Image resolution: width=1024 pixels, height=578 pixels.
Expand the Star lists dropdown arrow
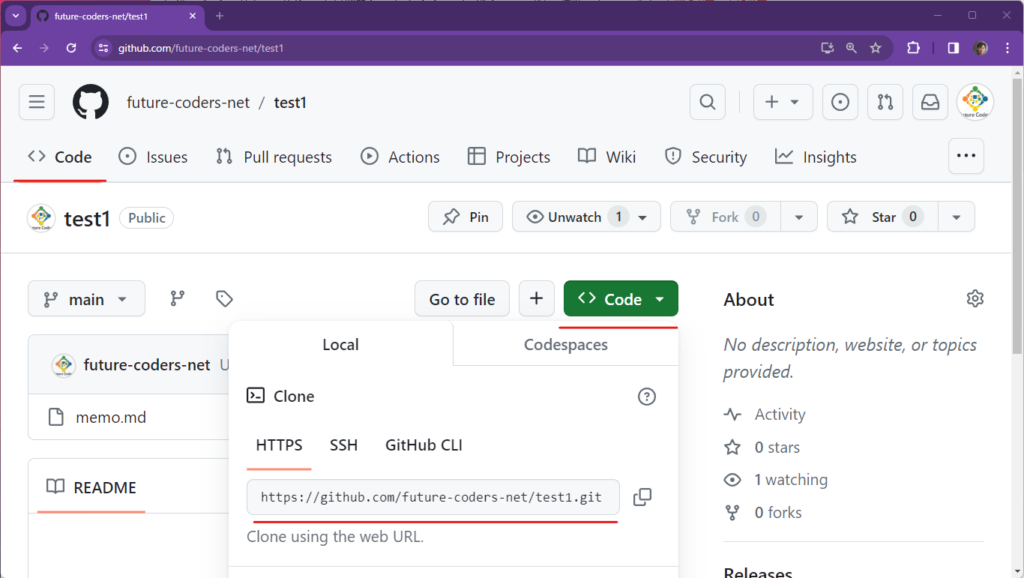957,217
